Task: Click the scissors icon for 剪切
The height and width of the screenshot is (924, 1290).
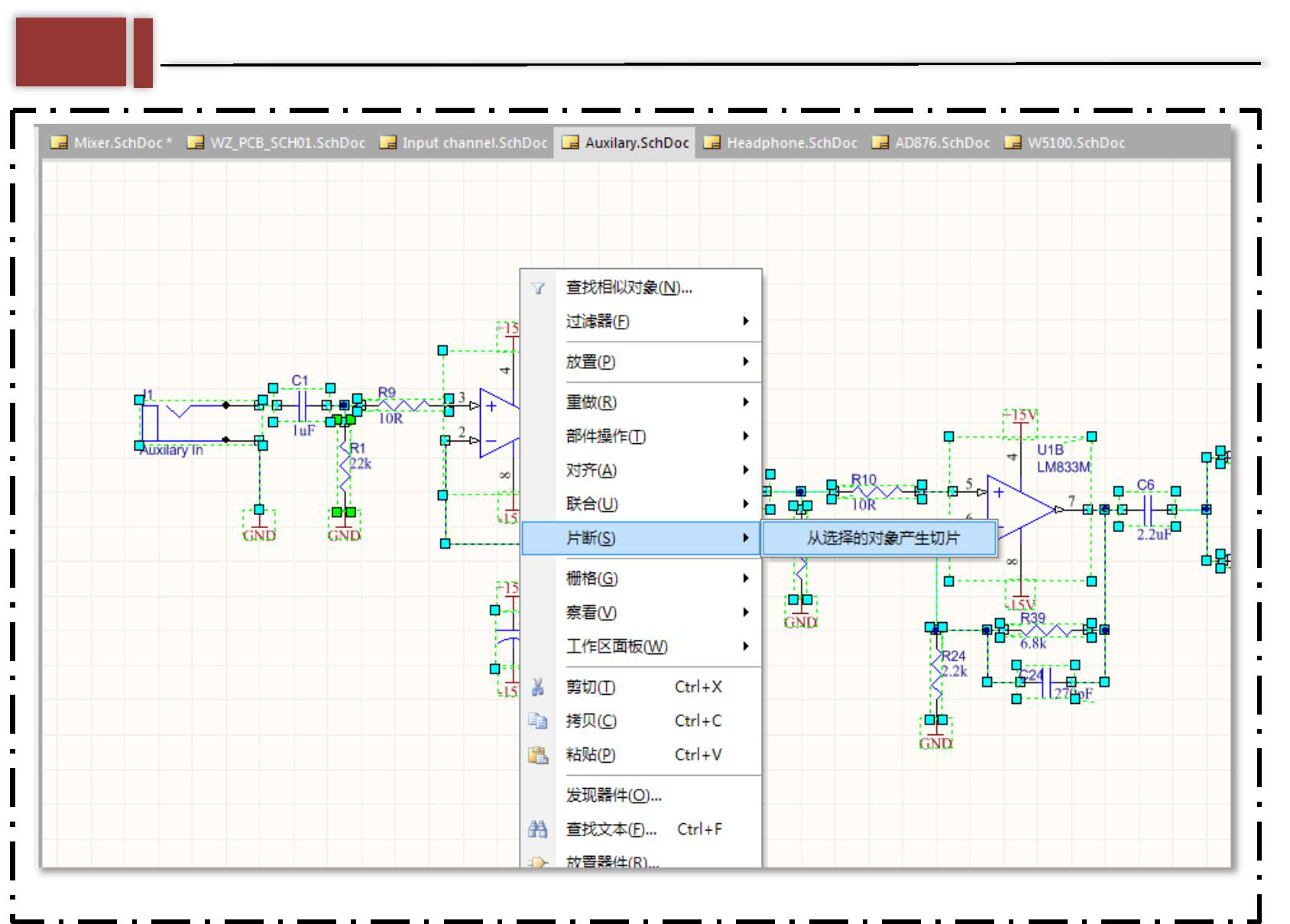Action: pyautogui.click(x=538, y=687)
